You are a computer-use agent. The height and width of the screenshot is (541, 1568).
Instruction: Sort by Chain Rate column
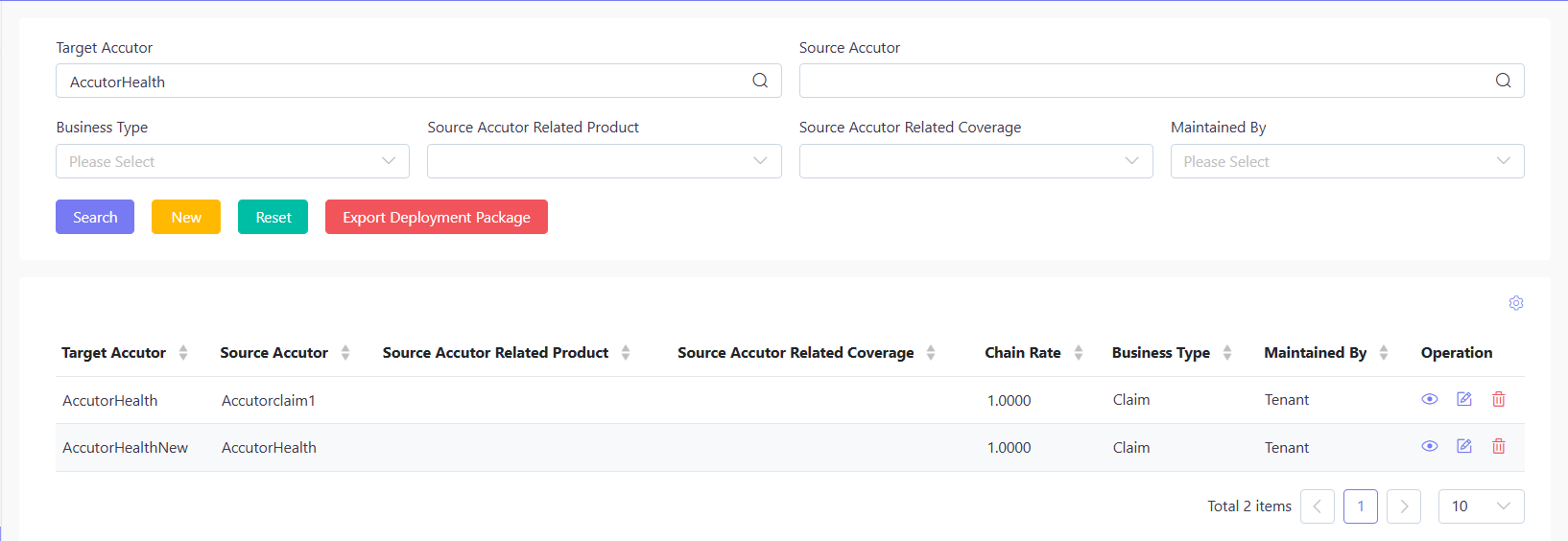click(x=1079, y=353)
